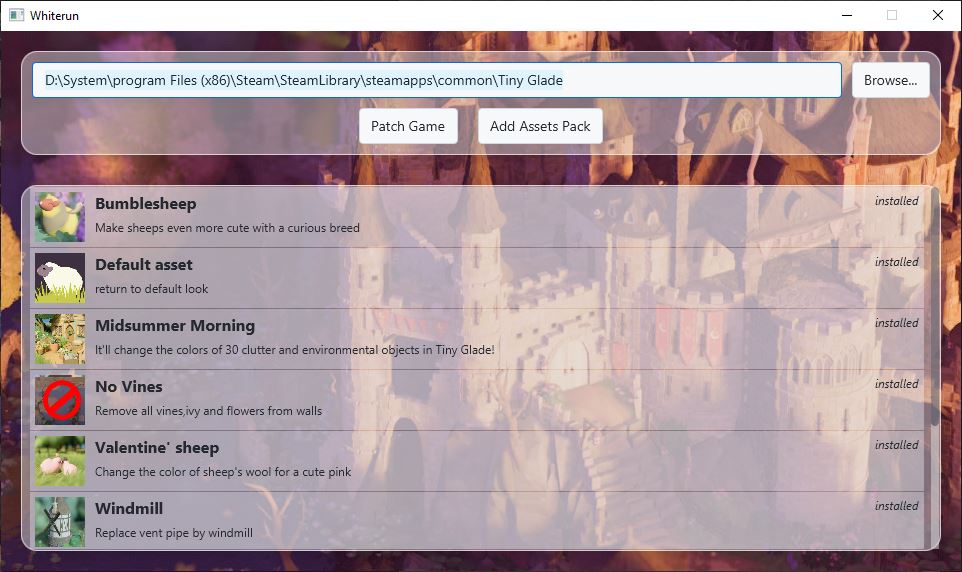
Task: Click the No Vines prohibition icon
Action: coord(60,400)
